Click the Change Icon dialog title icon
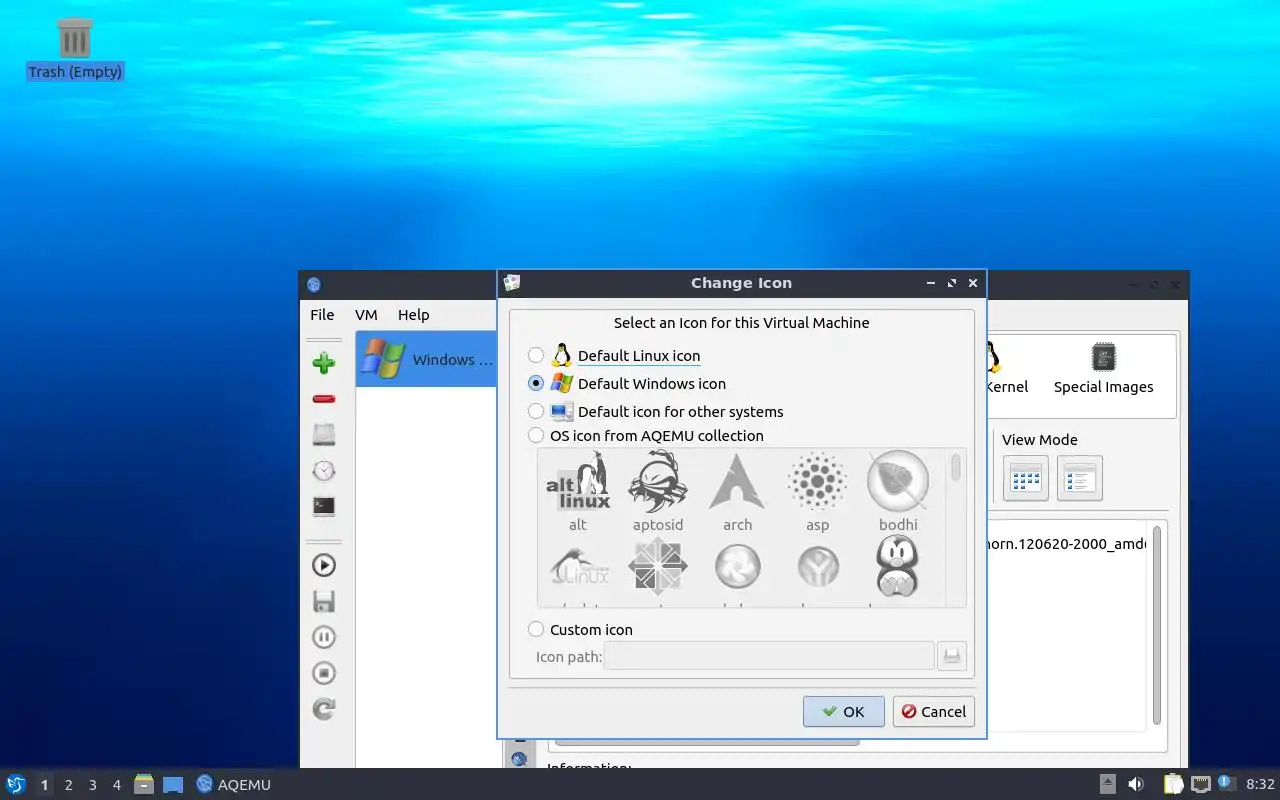 click(x=512, y=283)
